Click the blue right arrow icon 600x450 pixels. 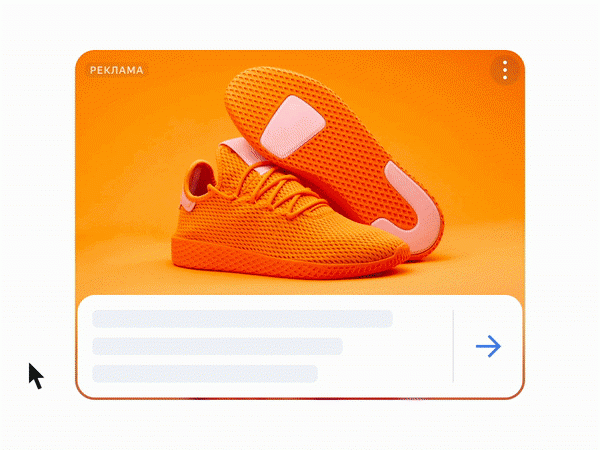pos(488,346)
